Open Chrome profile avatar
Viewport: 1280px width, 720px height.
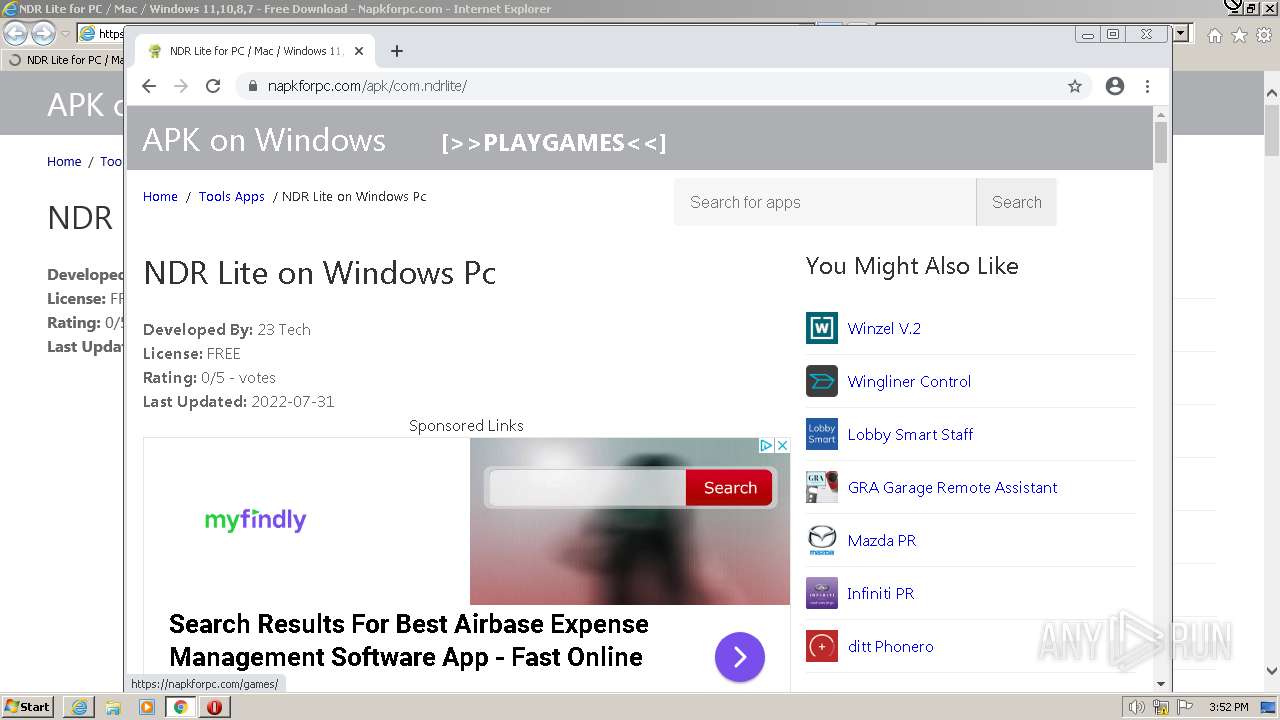click(1115, 86)
